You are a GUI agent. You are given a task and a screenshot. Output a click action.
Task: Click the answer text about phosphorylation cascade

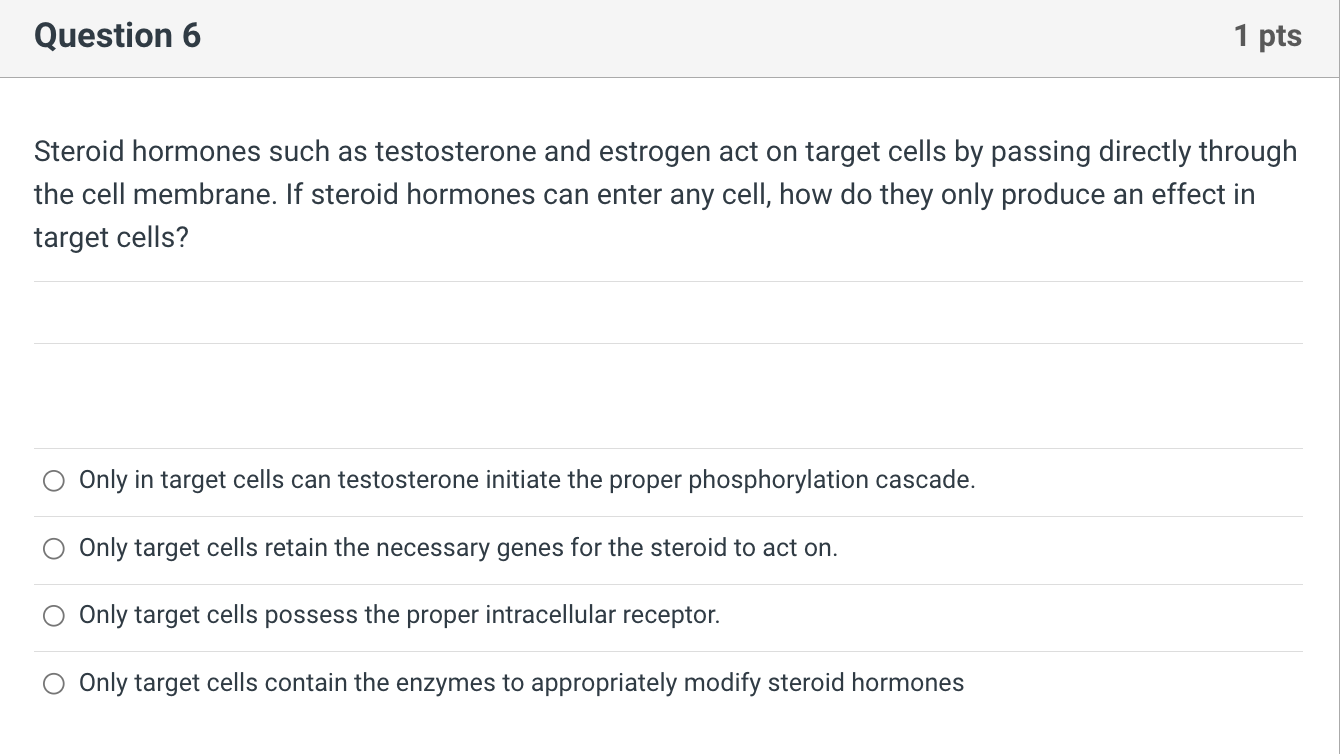tap(527, 480)
